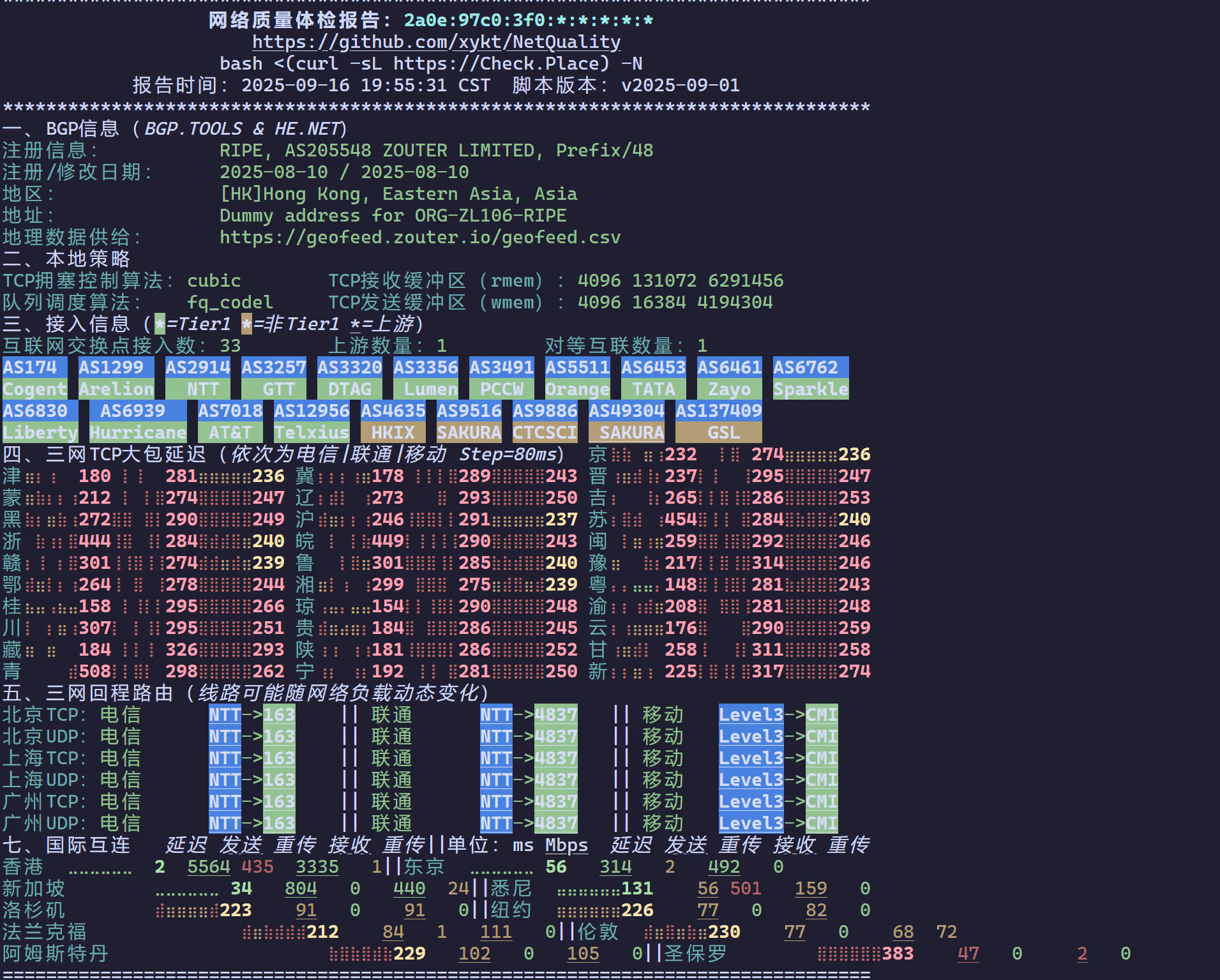Click Level3->CMI route in 广州UDP row
Screen dimensions: 1220x980
coord(778,824)
